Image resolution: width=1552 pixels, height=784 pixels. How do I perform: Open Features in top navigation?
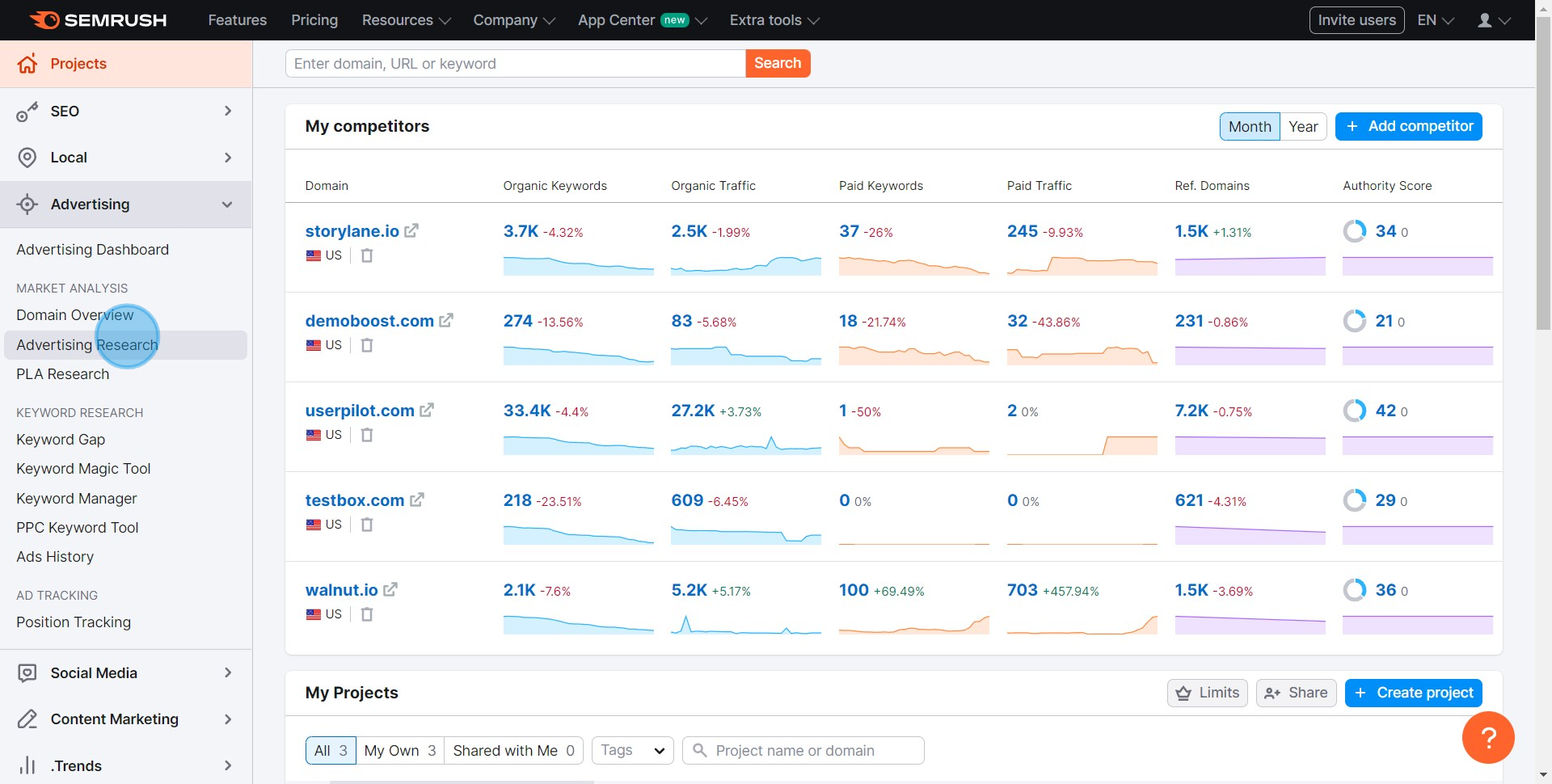(237, 20)
